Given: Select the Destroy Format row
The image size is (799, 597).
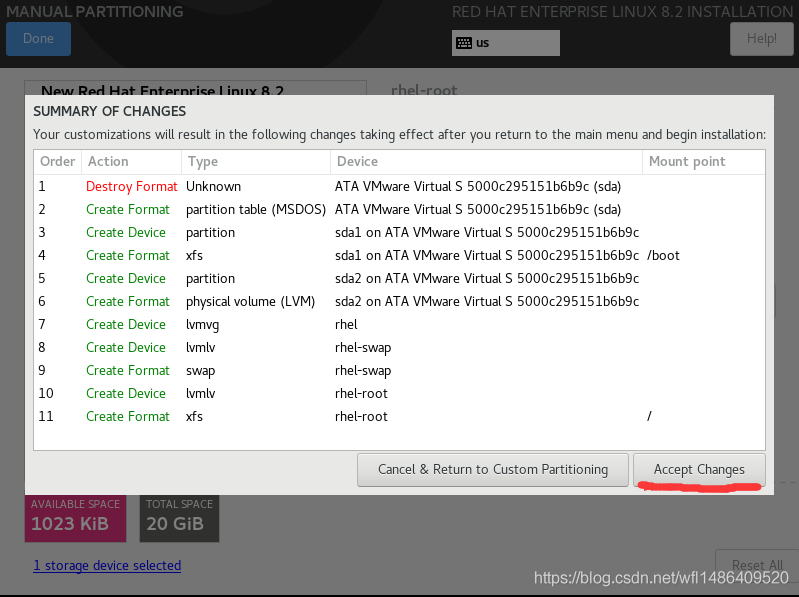Looking at the screenshot, I should [x=399, y=186].
